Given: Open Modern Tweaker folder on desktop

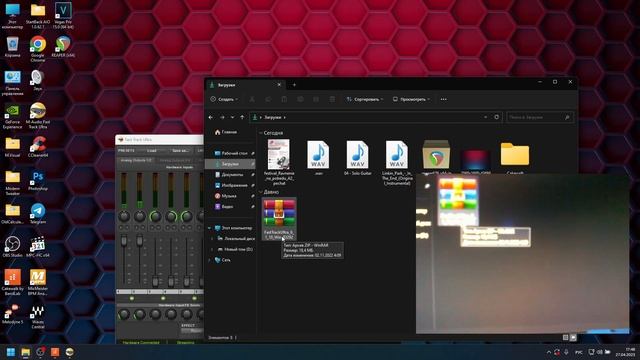Looking at the screenshot, I should (12, 183).
